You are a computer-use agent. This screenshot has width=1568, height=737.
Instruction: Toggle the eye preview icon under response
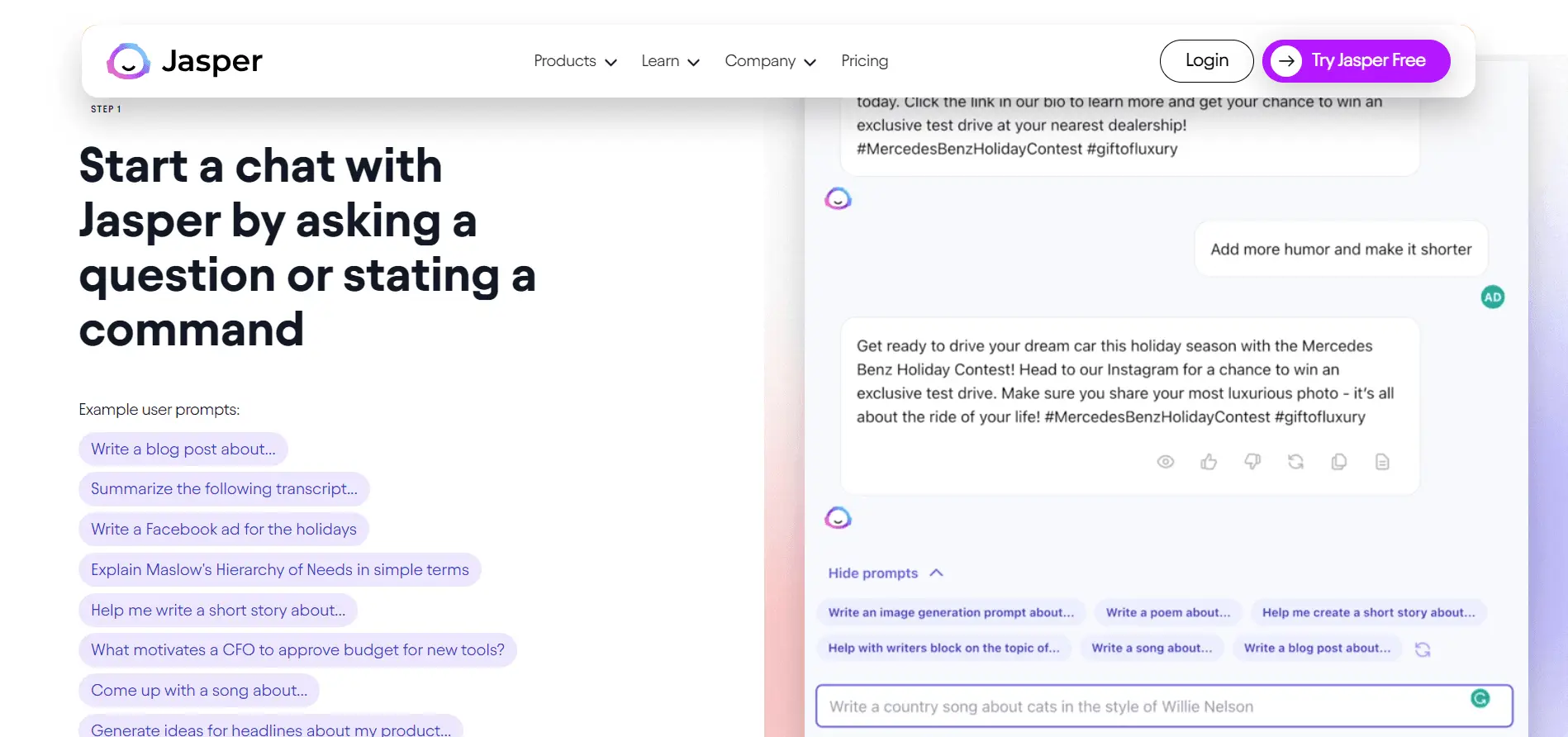coord(1165,462)
